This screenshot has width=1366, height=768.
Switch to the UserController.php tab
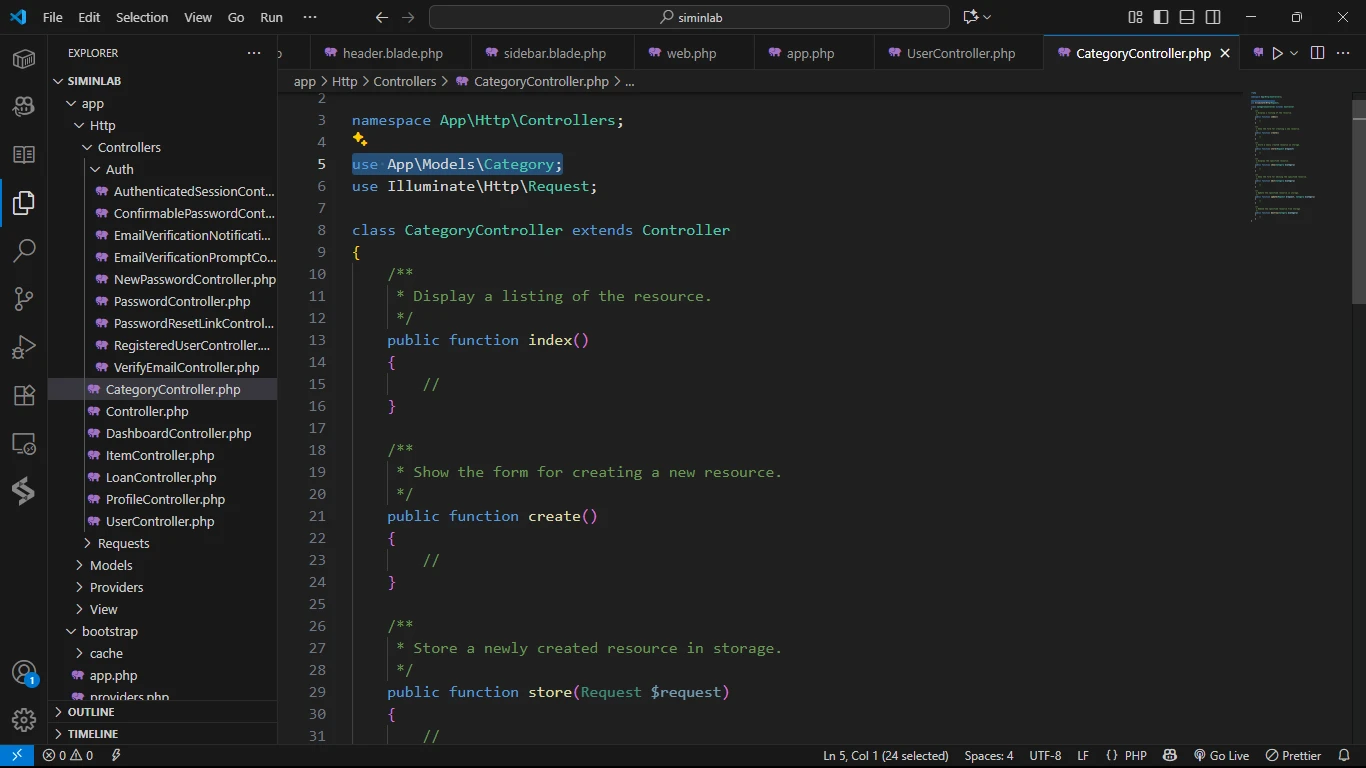coord(960,53)
